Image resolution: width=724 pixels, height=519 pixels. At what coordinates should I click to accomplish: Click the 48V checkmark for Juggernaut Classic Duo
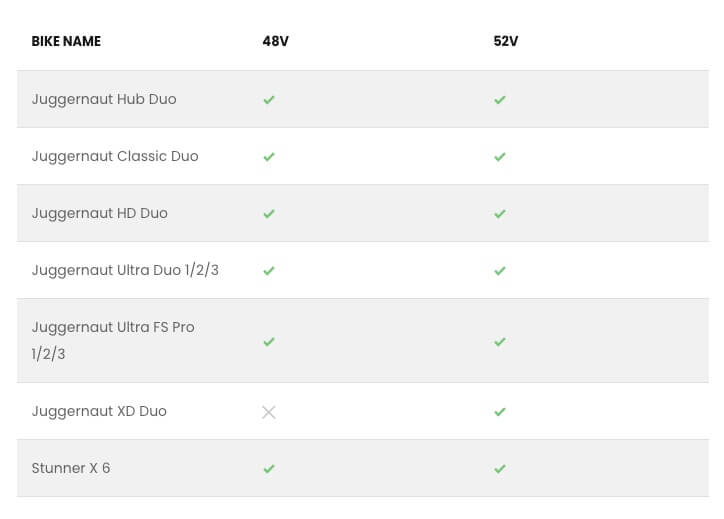[x=268, y=157]
